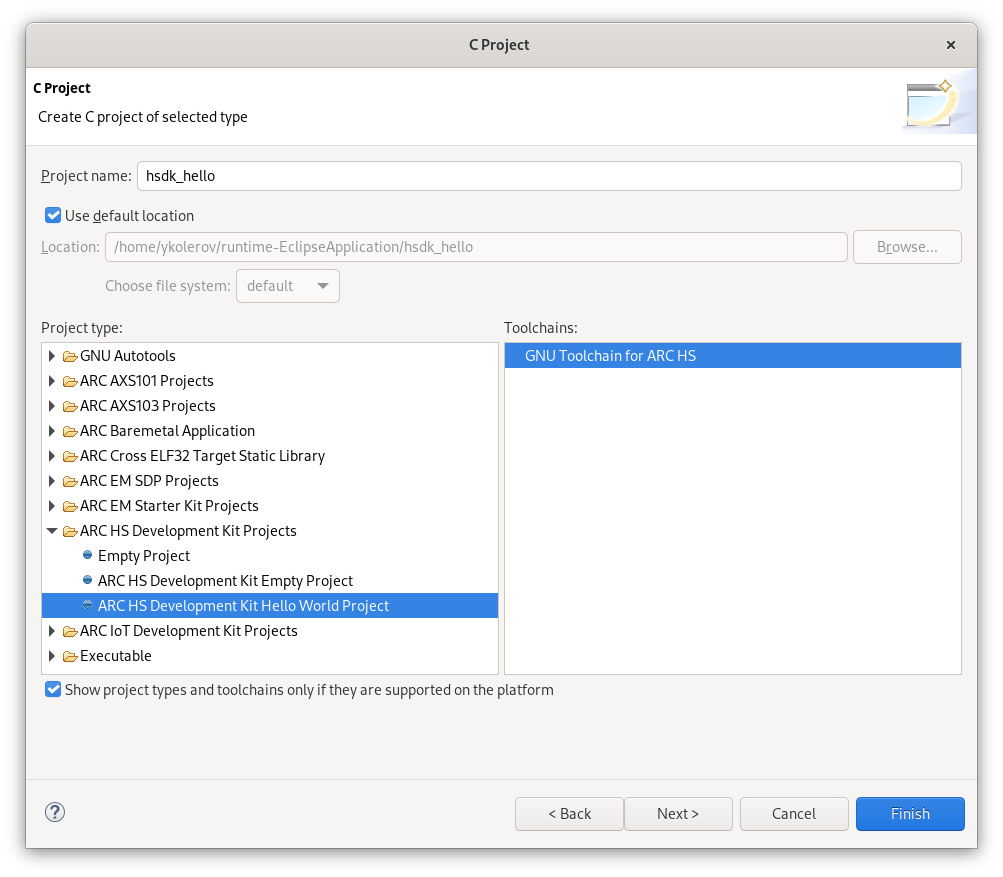Click the ARC HS Kit Empty Project icon
This screenshot has width=1003, height=877.
click(87, 580)
